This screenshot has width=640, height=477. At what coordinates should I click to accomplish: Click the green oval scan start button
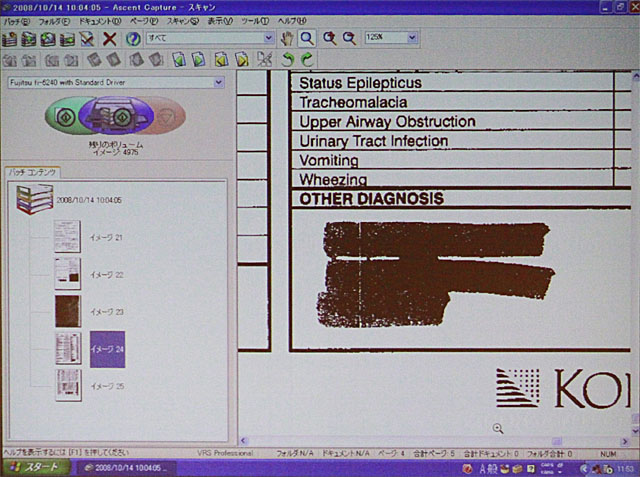[65, 117]
